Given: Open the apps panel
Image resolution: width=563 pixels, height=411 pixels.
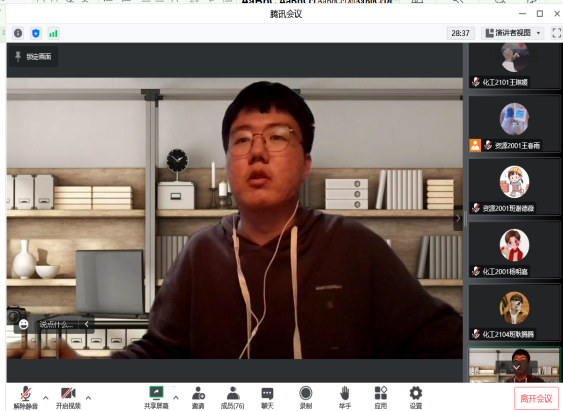Looking at the screenshot, I should [381, 397].
